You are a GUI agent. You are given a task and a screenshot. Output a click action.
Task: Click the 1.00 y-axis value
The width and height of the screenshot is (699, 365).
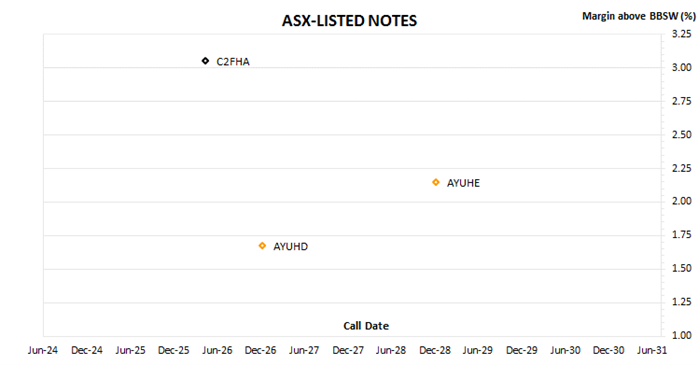682,336
